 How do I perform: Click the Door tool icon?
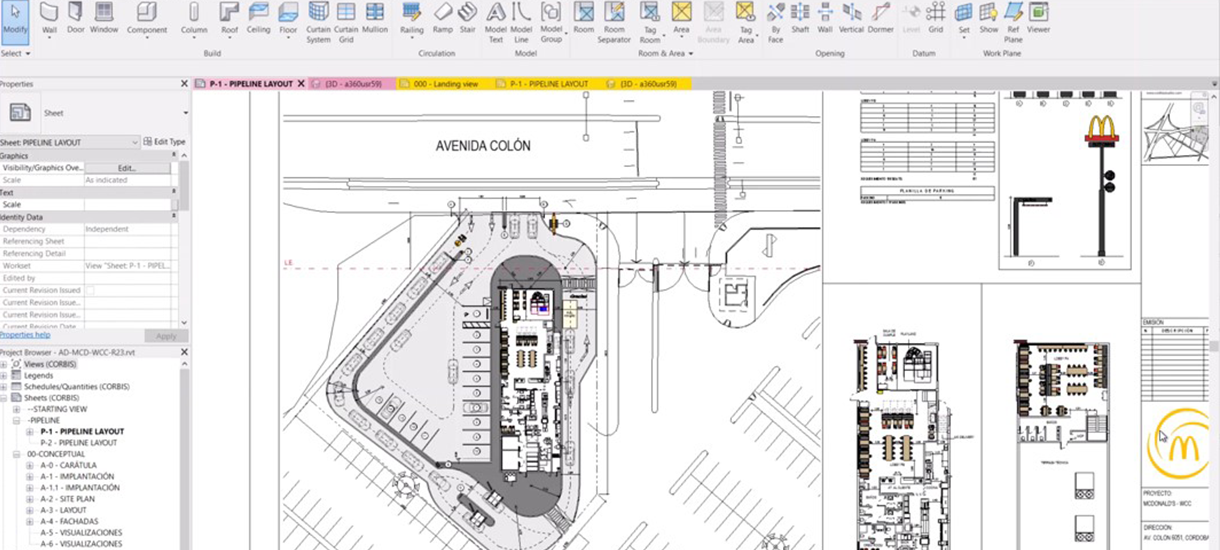[x=76, y=17]
